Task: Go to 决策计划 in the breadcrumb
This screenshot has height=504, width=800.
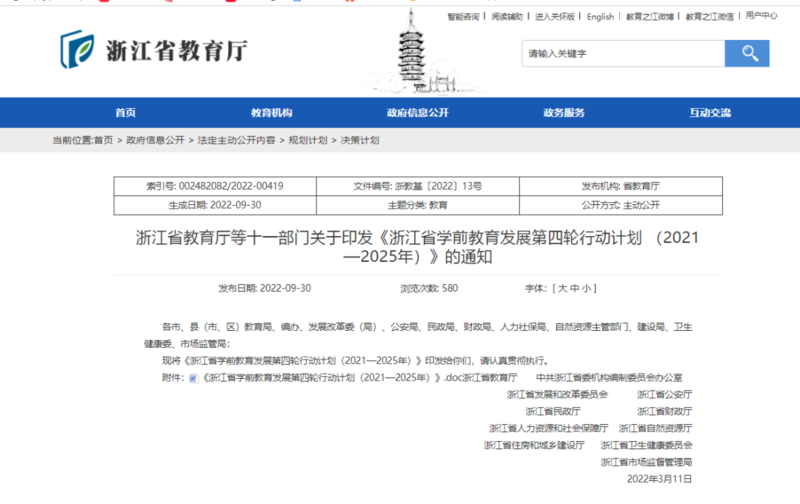Action: click(360, 141)
